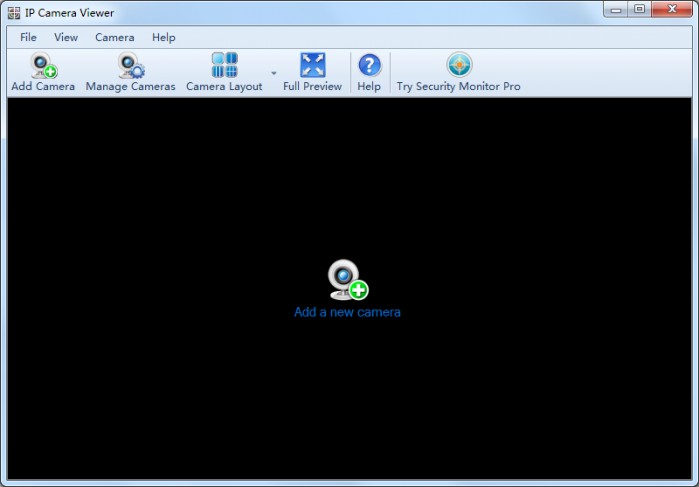Click Try Security Monitor Pro icon
The height and width of the screenshot is (487, 699).
click(x=459, y=65)
